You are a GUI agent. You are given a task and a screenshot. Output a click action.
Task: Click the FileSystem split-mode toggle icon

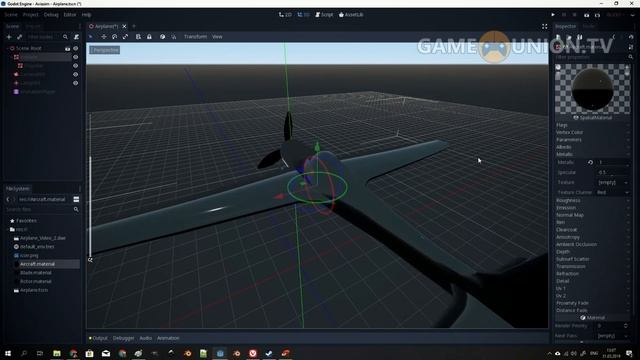pos(76,199)
